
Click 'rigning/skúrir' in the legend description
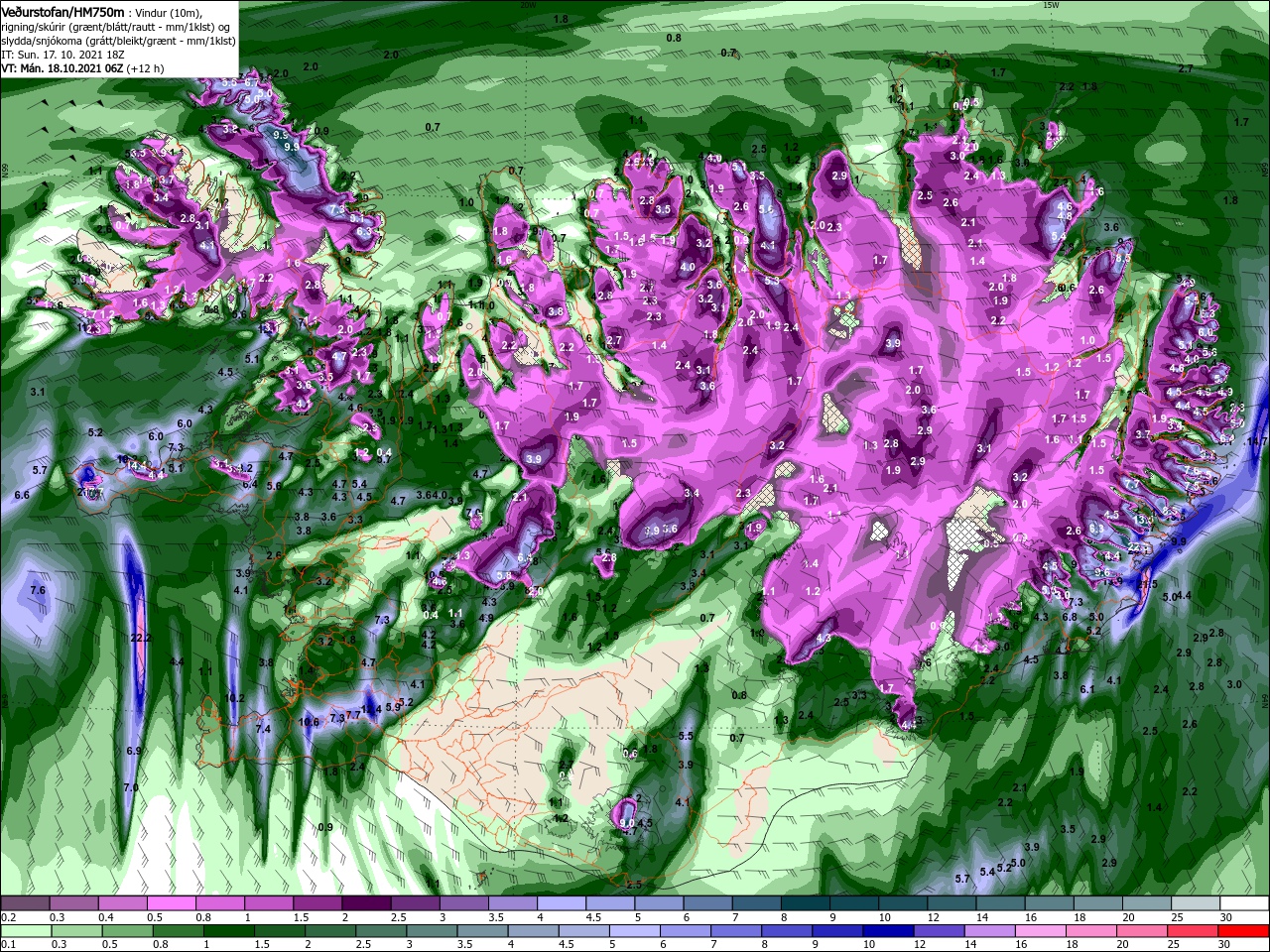click(36, 26)
